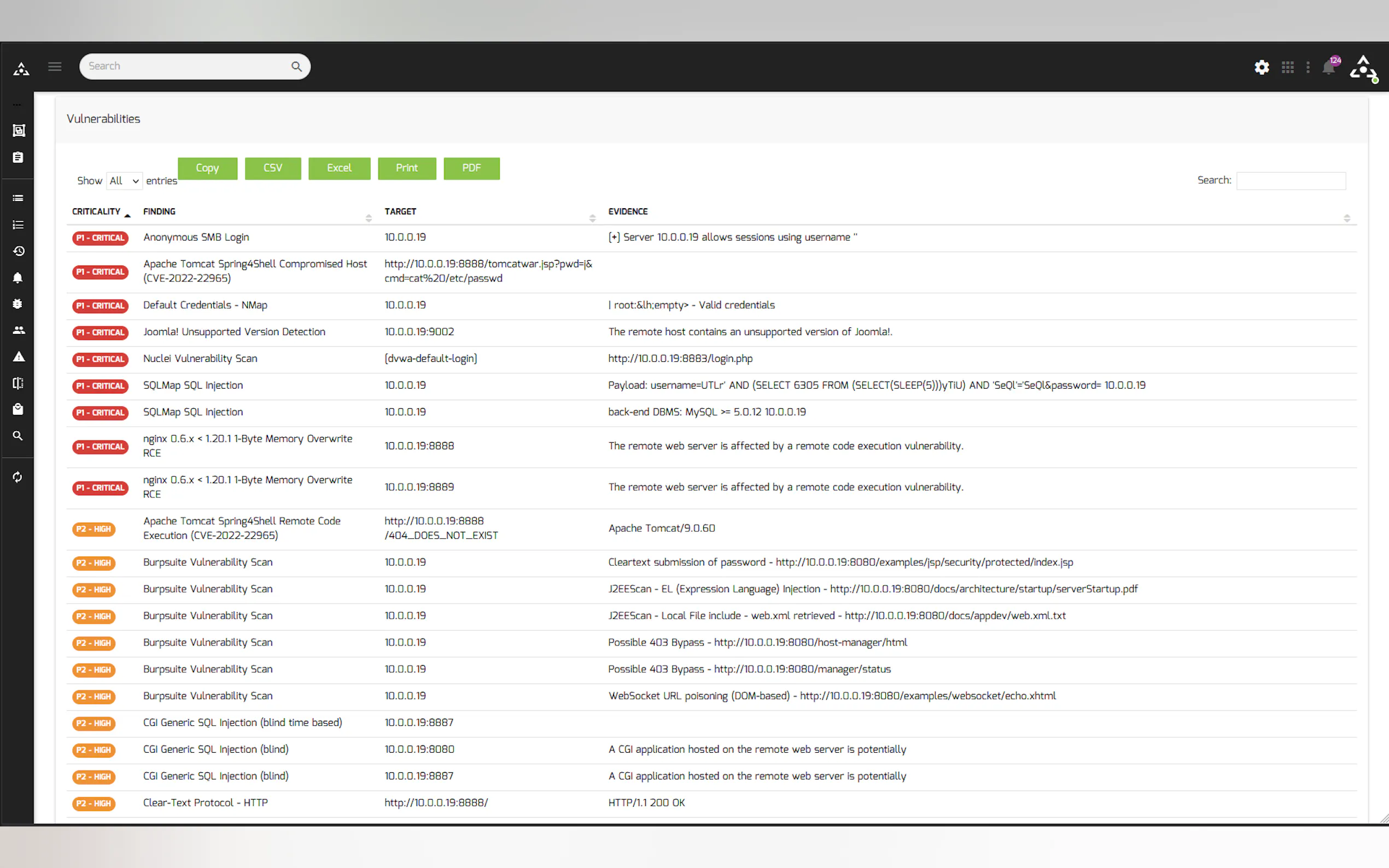The height and width of the screenshot is (868, 1389).
Task: Open the users group sidebar icon
Action: tap(19, 330)
